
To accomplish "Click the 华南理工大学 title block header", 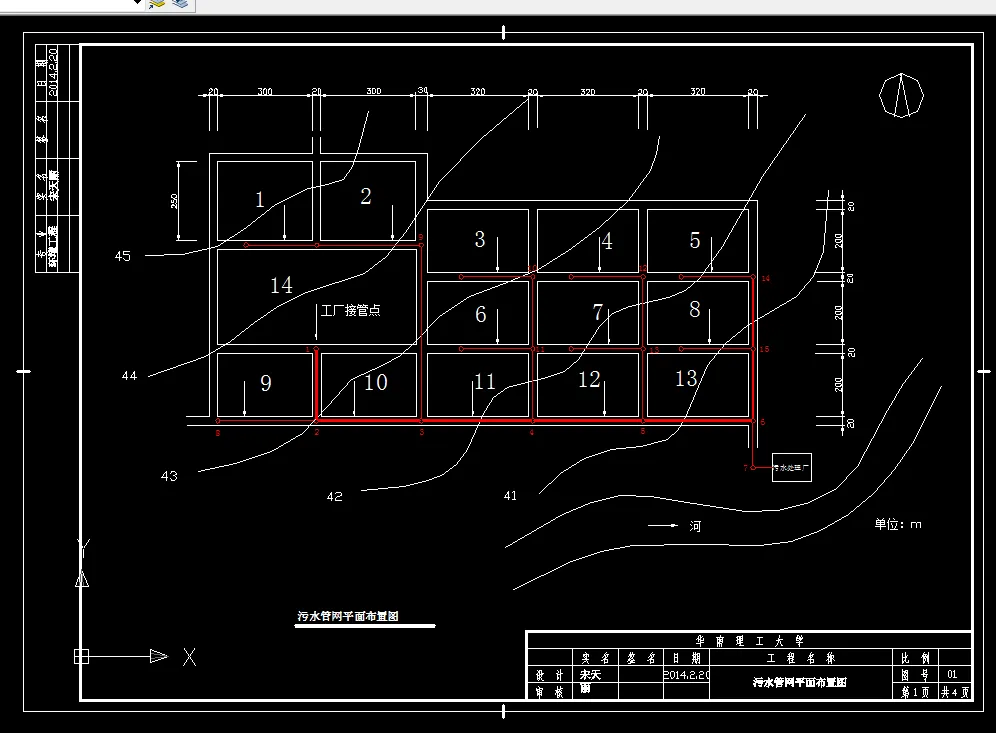I will click(x=750, y=641).
